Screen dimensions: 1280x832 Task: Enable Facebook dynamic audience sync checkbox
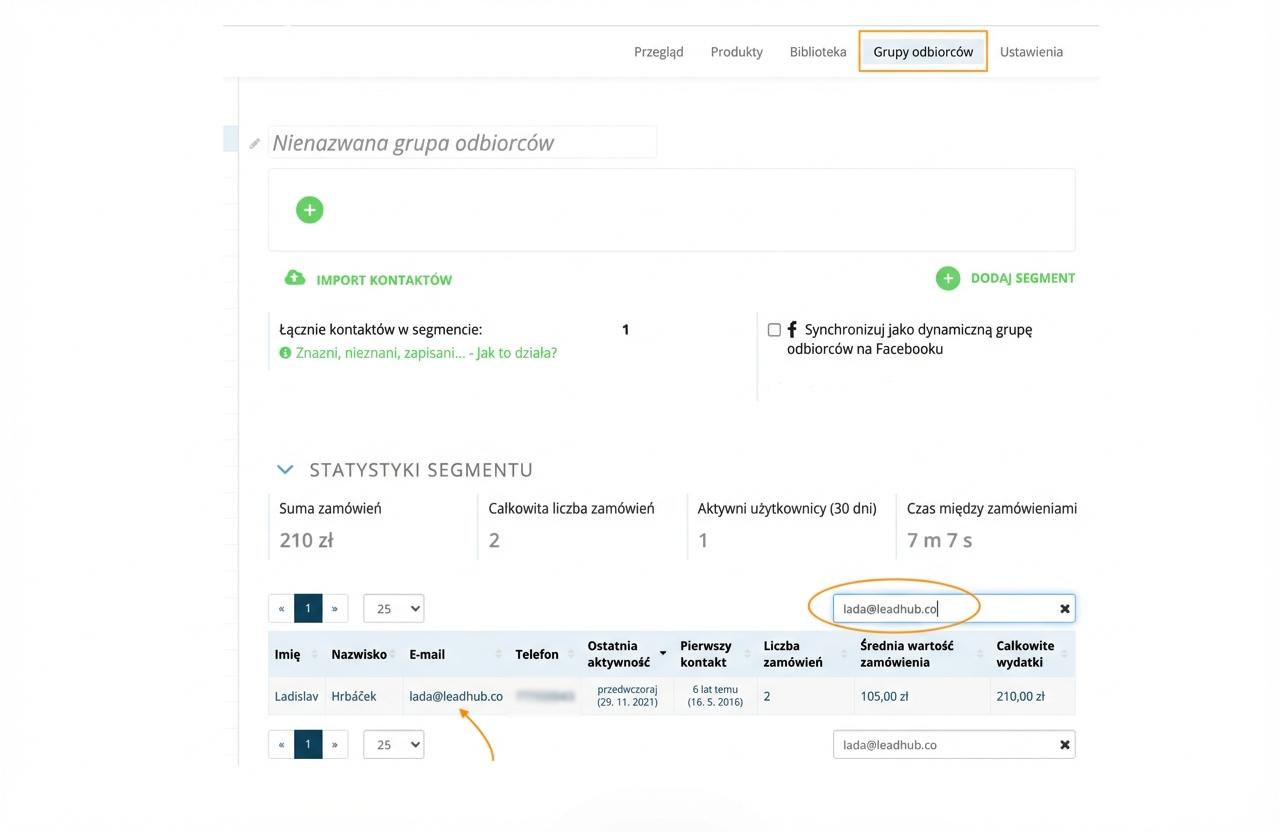(x=774, y=329)
